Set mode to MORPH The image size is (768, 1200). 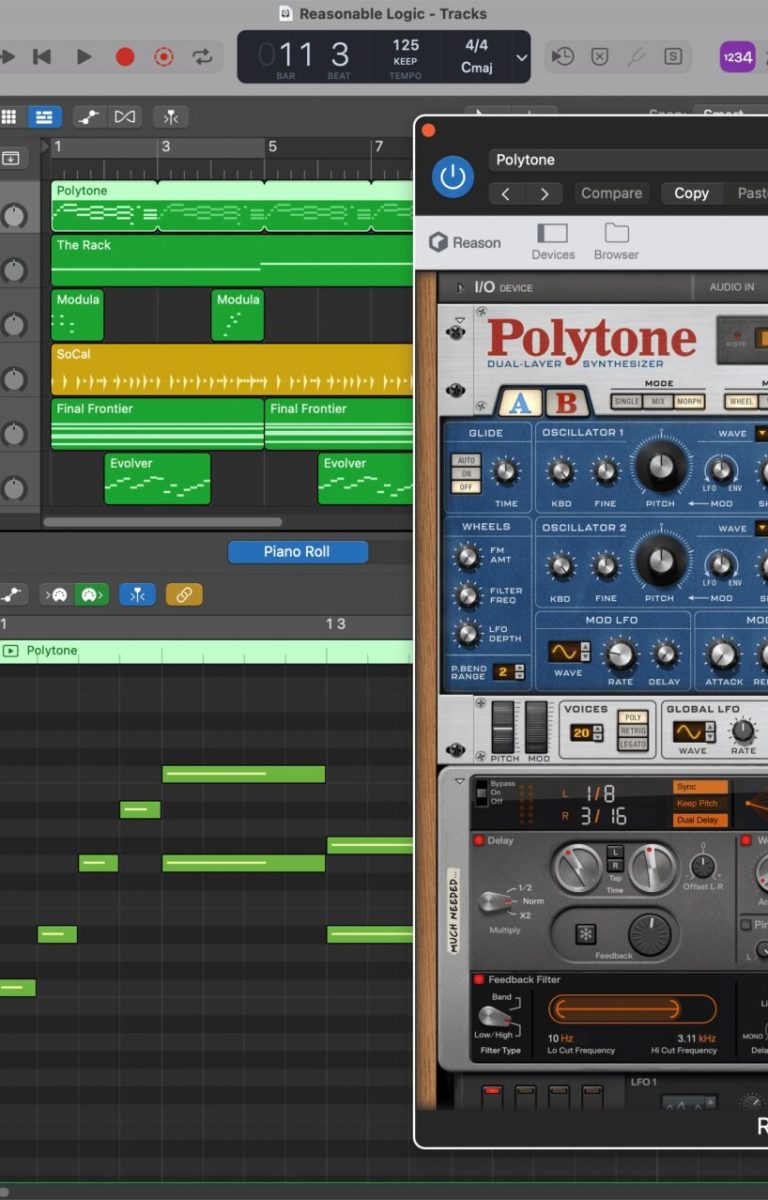tap(689, 402)
